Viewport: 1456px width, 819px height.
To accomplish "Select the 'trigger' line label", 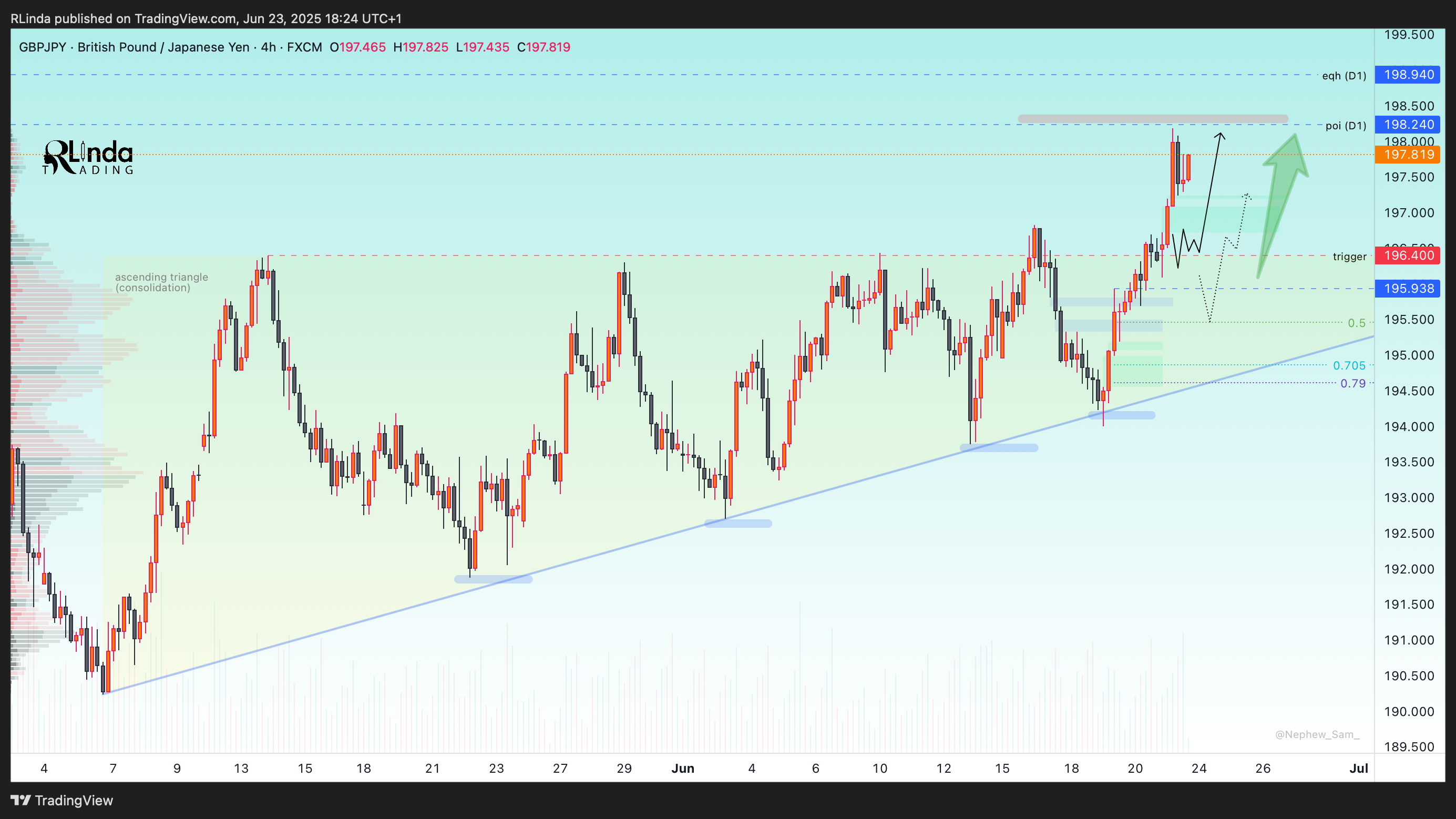I will tap(1349, 257).
